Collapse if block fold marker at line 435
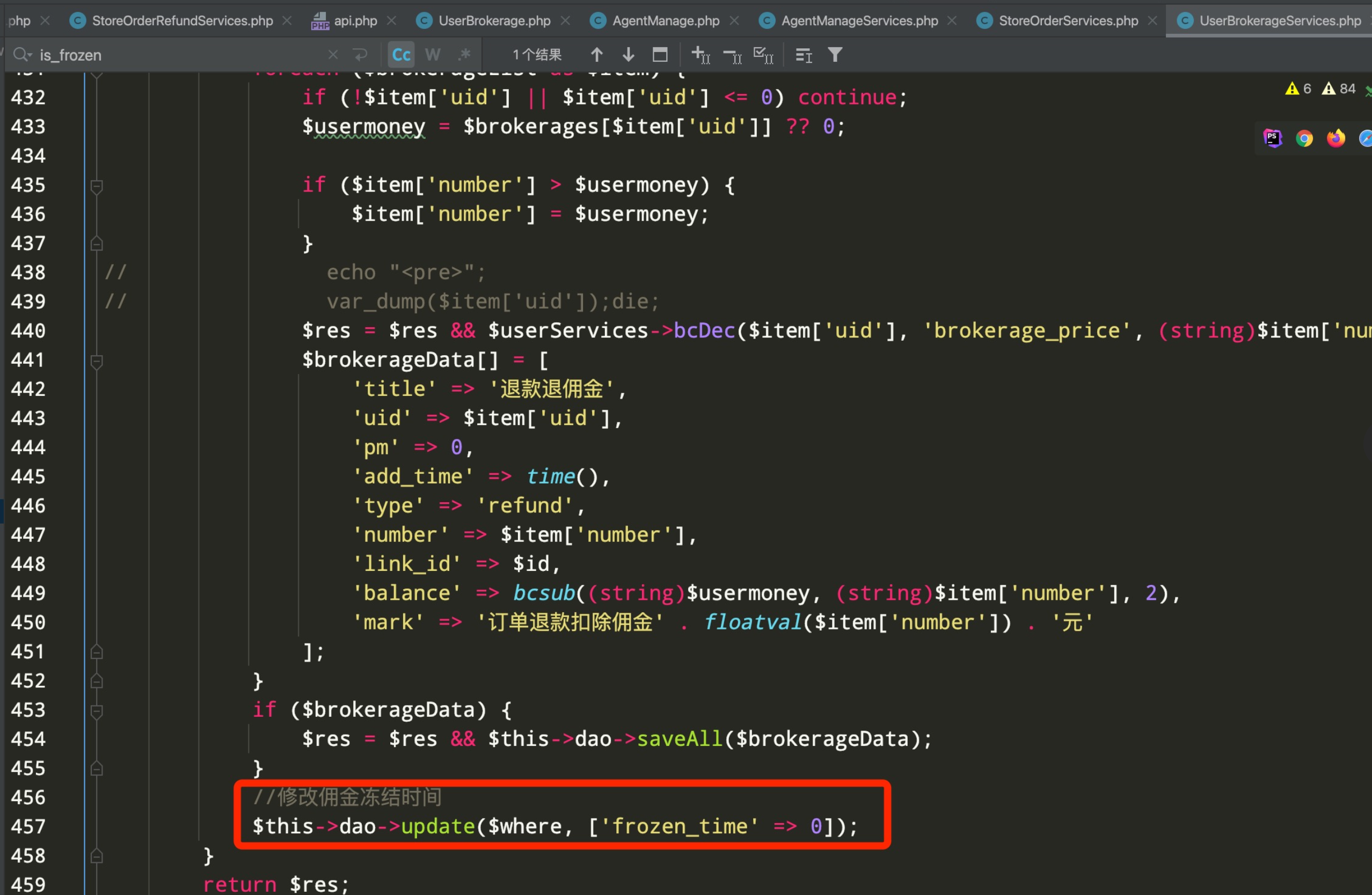The image size is (1372, 895). pos(97,186)
